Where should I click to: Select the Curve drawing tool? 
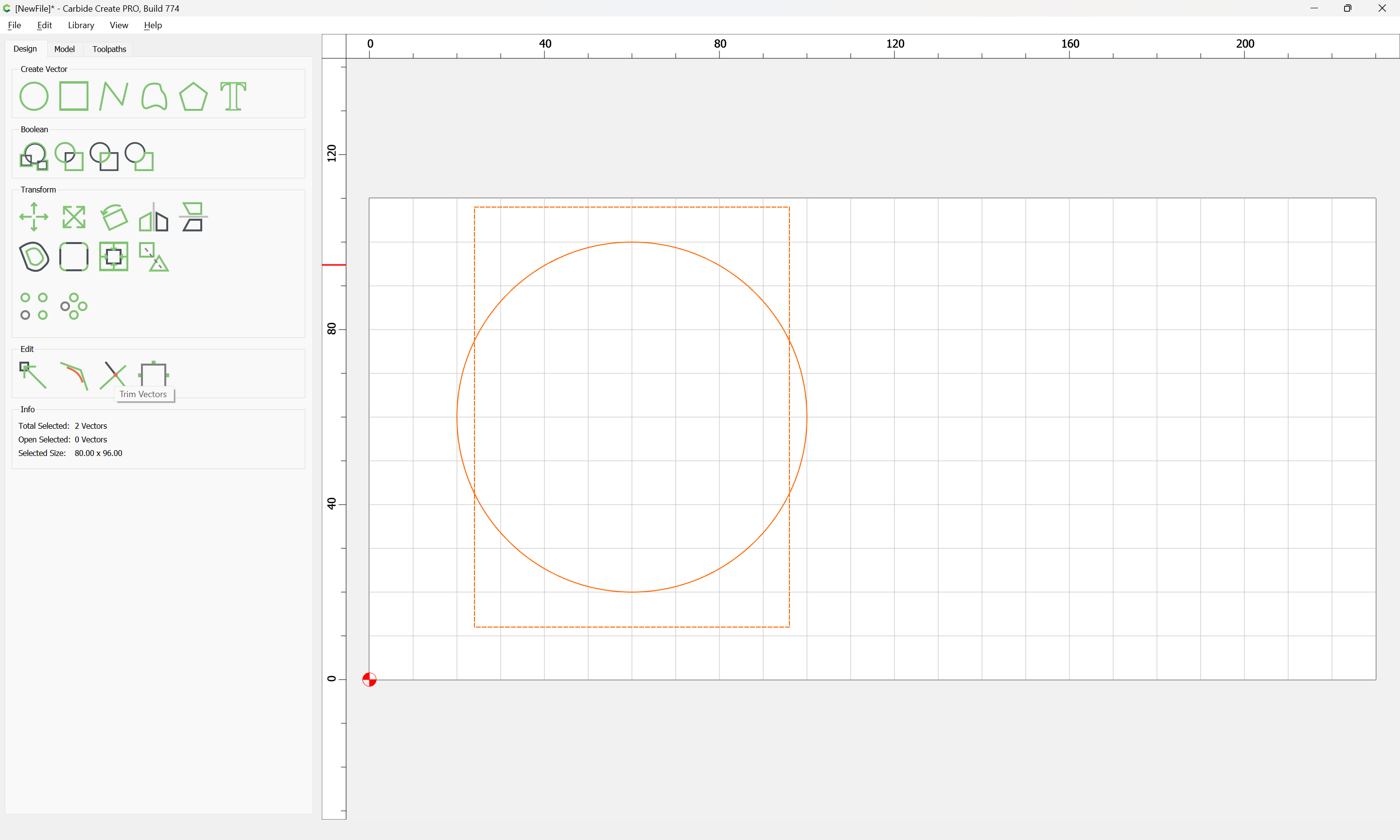point(154,96)
